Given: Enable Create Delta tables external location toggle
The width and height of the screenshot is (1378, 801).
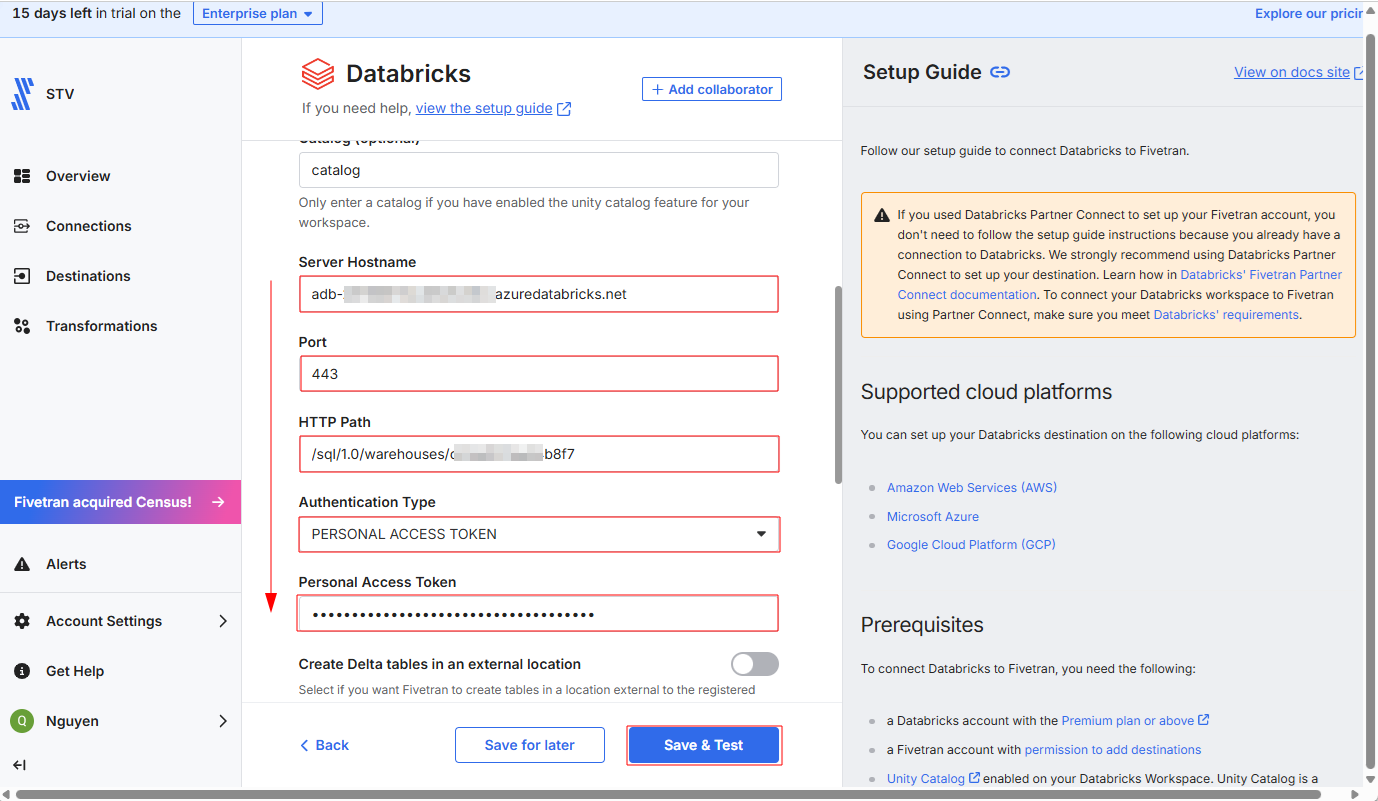Looking at the screenshot, I should click(754, 664).
